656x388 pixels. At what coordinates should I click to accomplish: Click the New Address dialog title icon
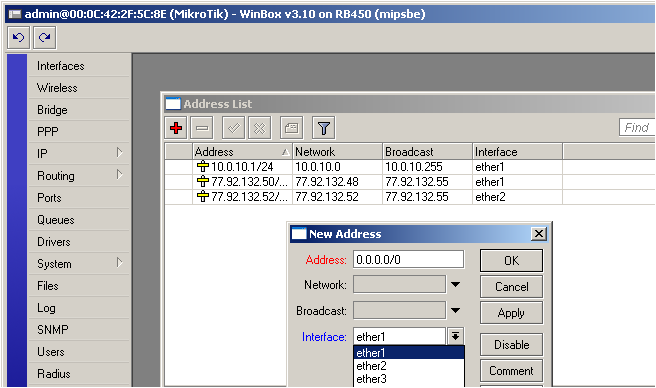pyautogui.click(x=299, y=234)
